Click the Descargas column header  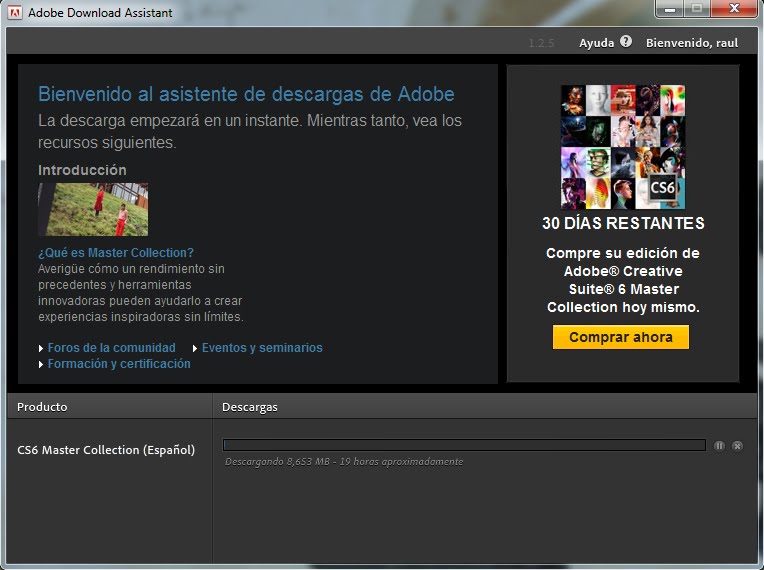(x=485, y=407)
